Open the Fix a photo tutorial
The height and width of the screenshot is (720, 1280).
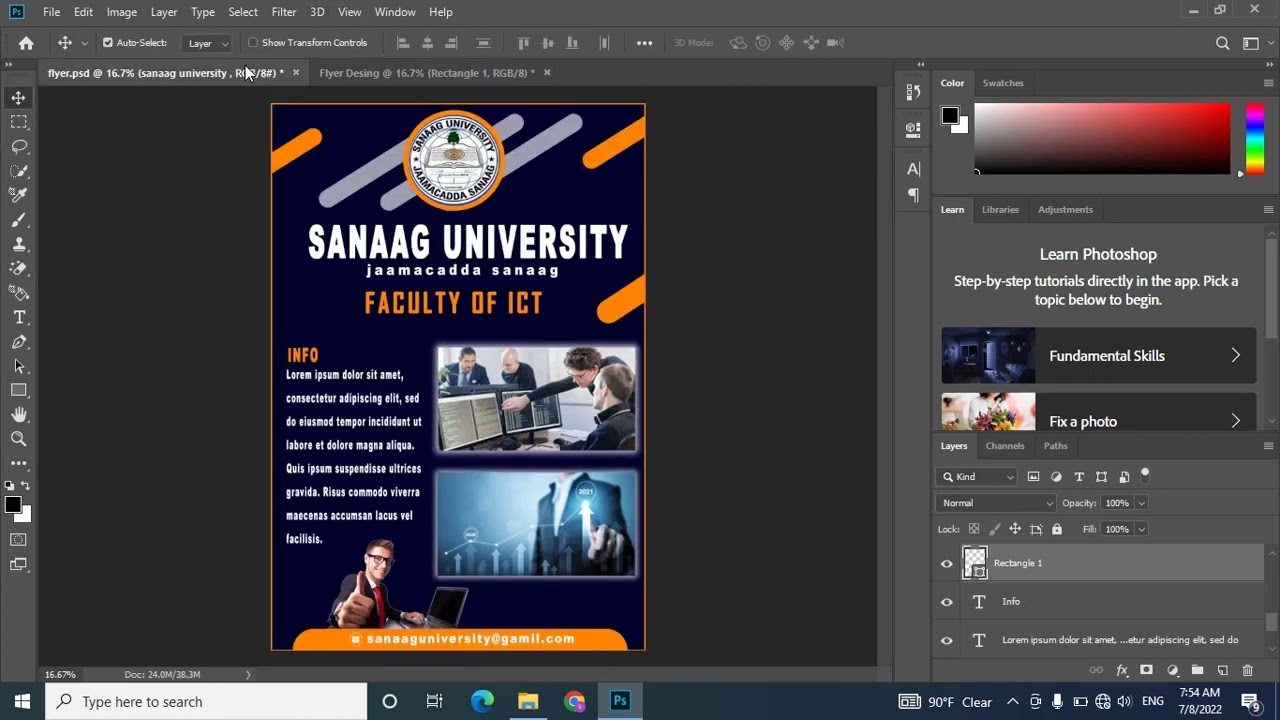click(x=1098, y=412)
